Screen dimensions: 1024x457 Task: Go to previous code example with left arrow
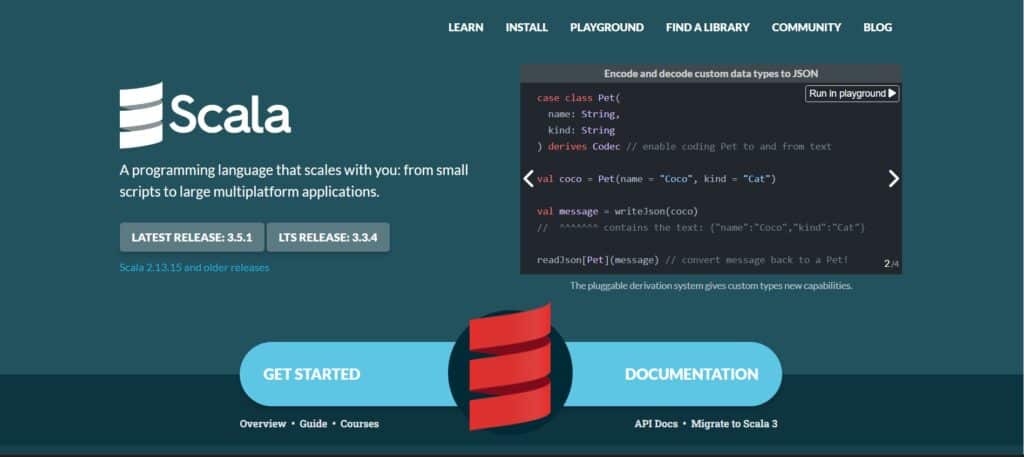[529, 178]
